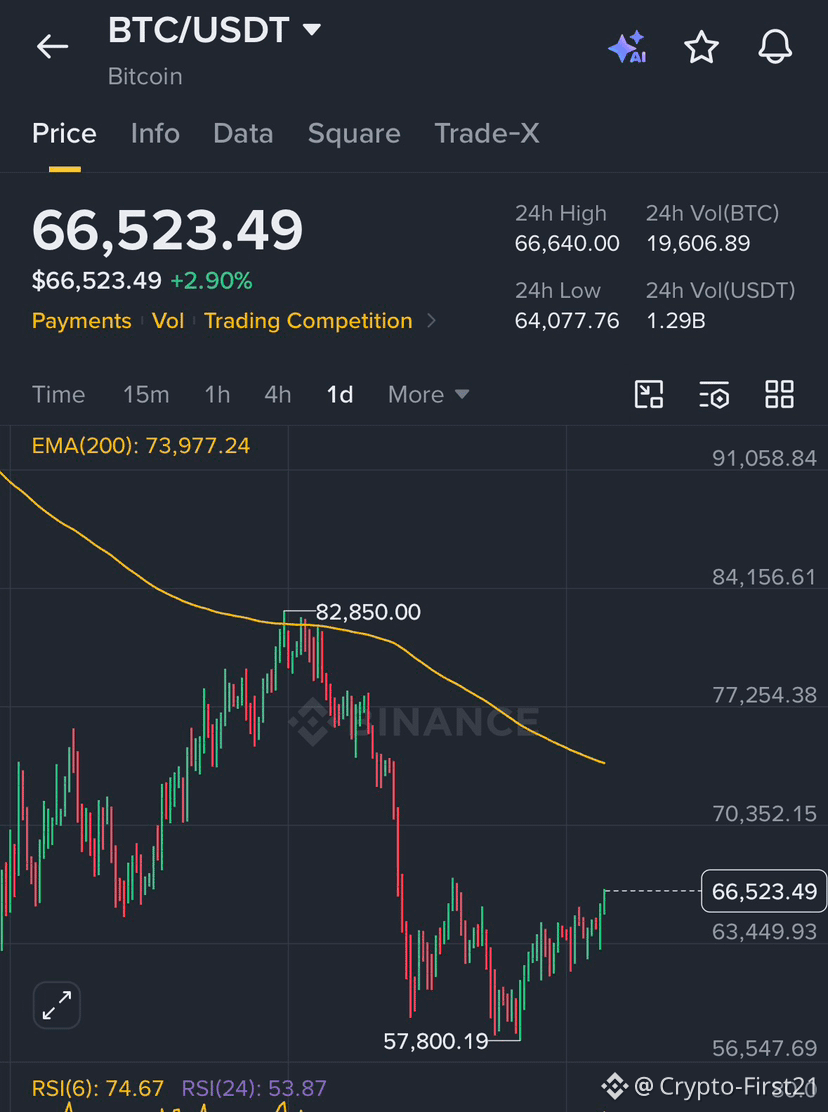Image resolution: width=828 pixels, height=1112 pixels.
Task: Open the chart drawing tools icon
Action: [649, 394]
